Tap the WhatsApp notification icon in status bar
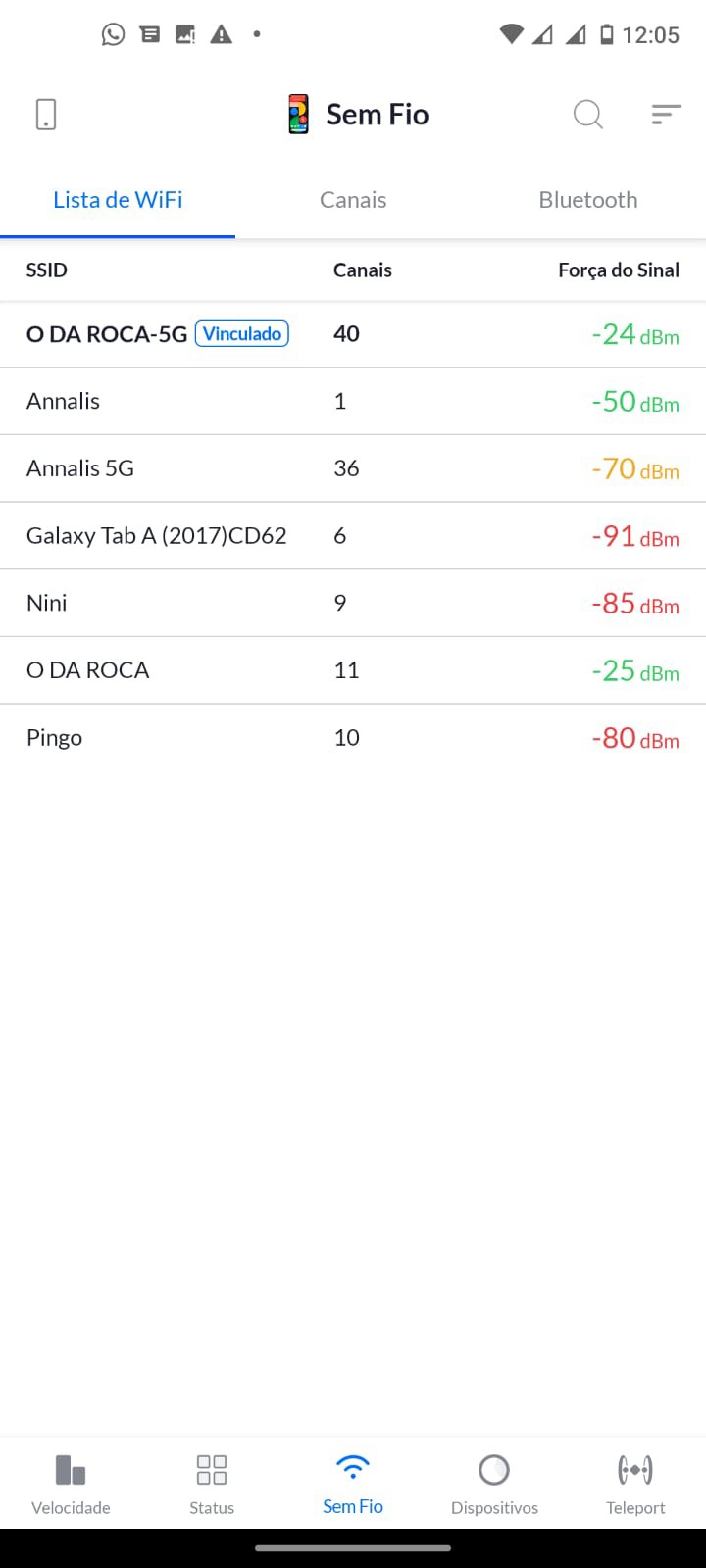The width and height of the screenshot is (706, 1568). [114, 35]
